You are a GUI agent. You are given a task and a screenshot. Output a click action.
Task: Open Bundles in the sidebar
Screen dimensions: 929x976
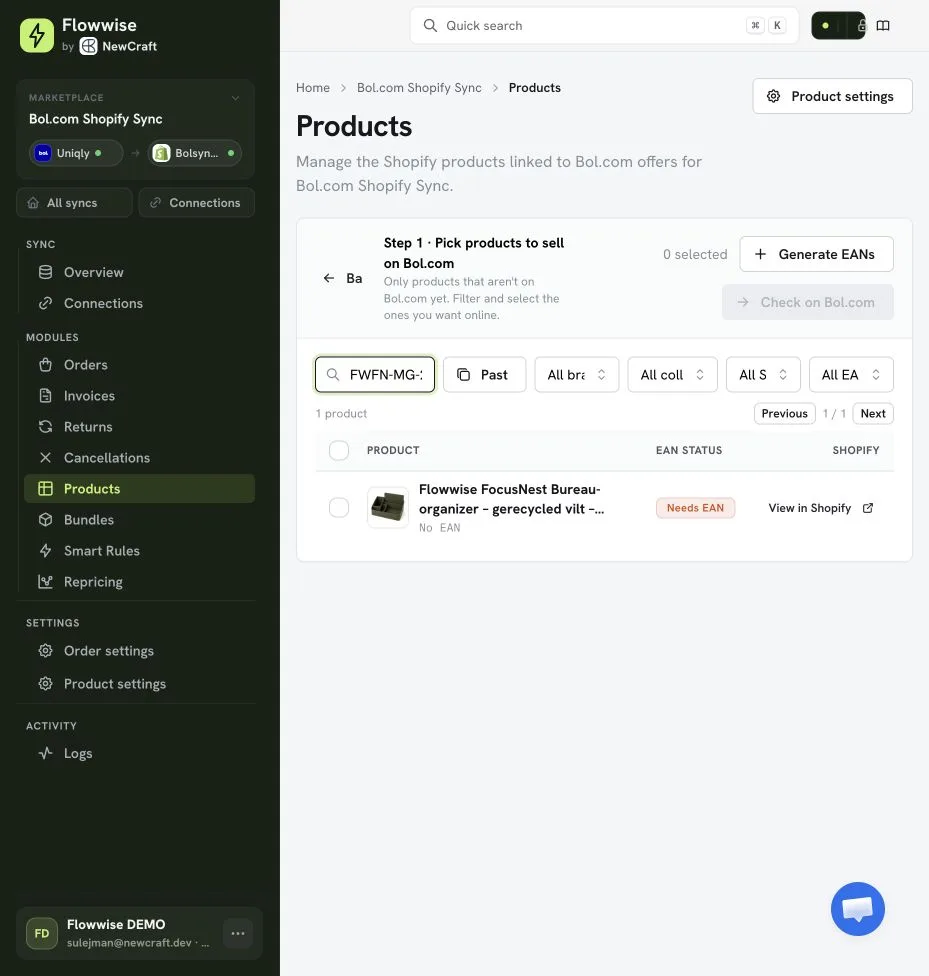click(139, 520)
